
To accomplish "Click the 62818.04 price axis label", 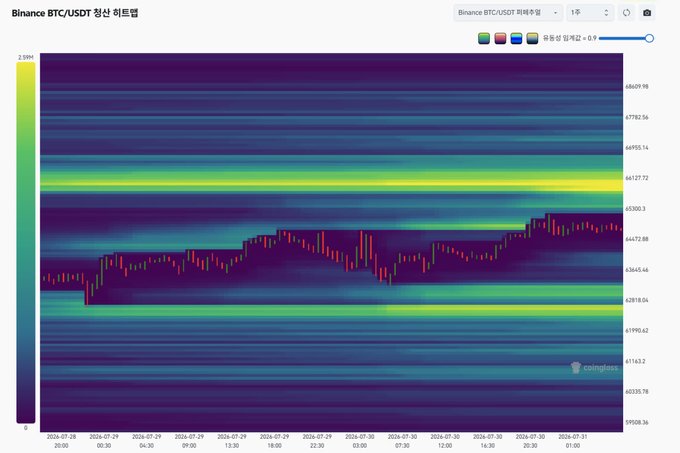I will [x=637, y=300].
